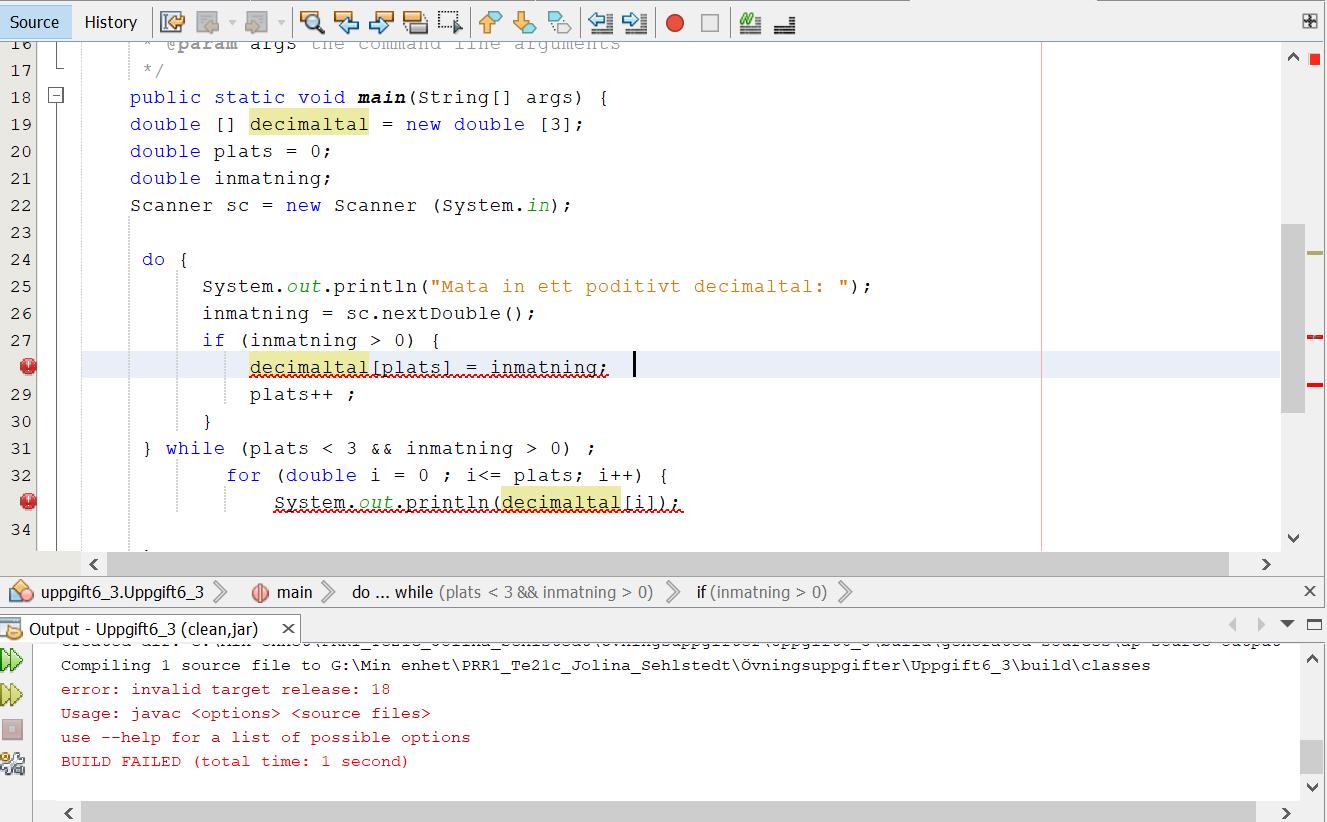Toggle Highlight Search with the stacked windows icon
The image size is (1327, 822).
point(415,22)
